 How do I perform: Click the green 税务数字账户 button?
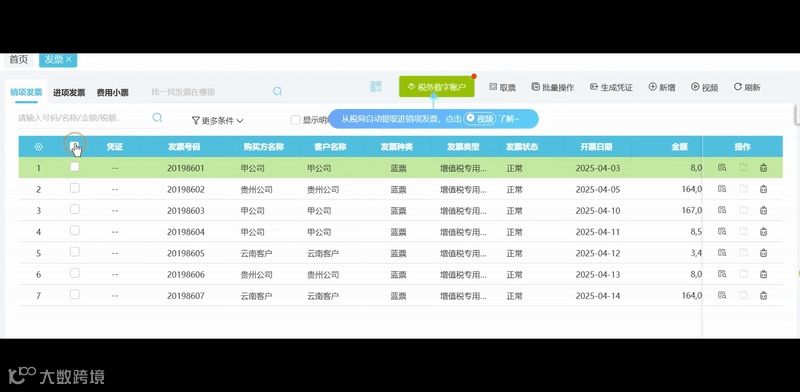click(437, 87)
